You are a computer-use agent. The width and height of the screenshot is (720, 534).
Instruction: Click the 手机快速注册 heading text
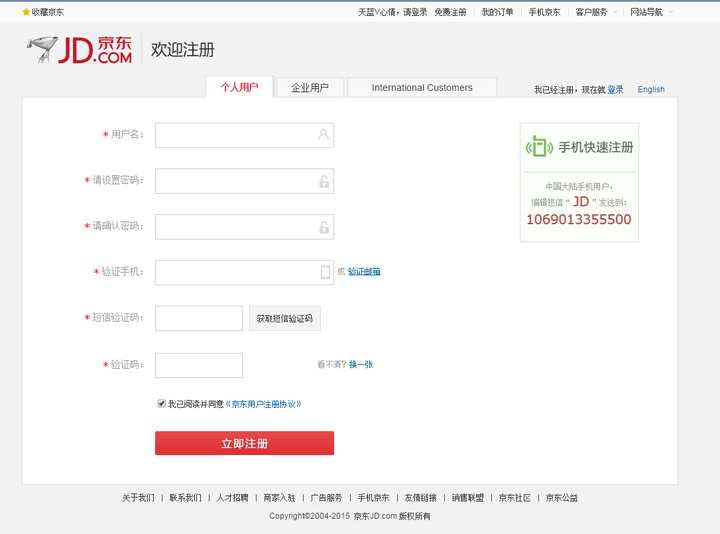596,147
